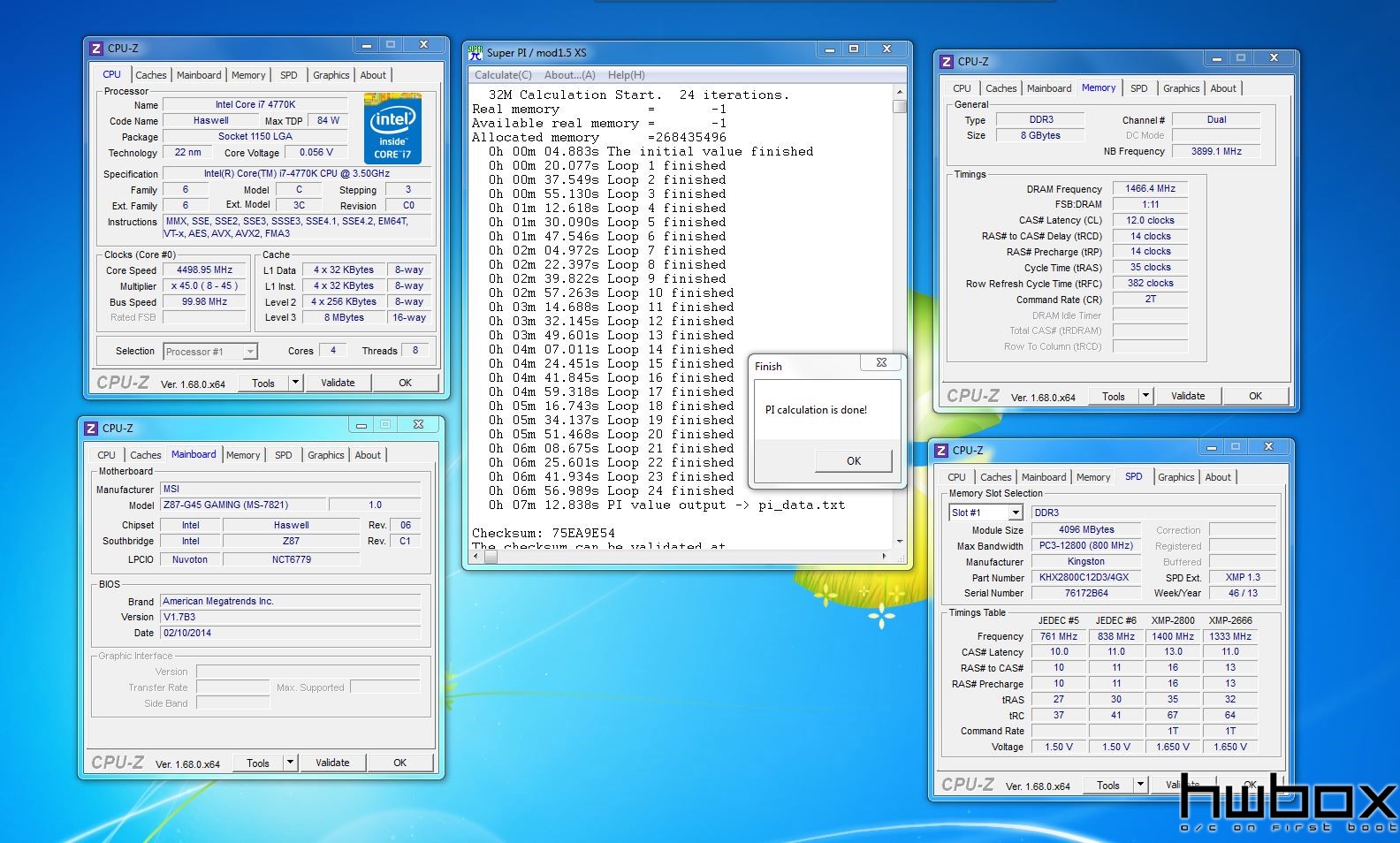Click OK in the Mainboard window
1400x843 pixels.
(399, 763)
